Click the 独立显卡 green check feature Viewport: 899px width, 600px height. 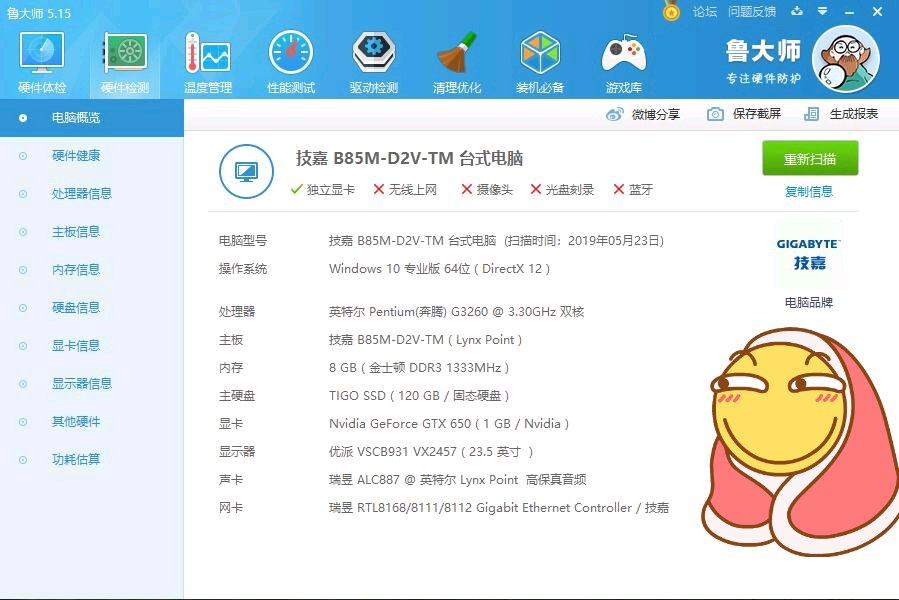click(323, 189)
